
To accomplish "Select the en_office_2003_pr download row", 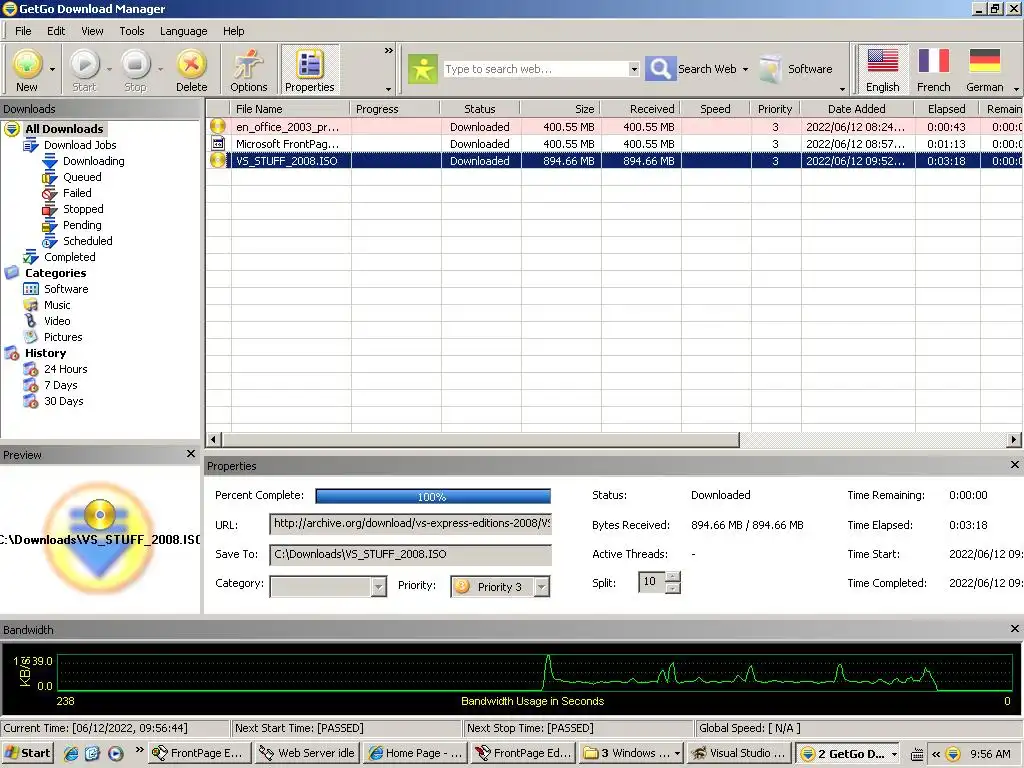I will pos(614,127).
